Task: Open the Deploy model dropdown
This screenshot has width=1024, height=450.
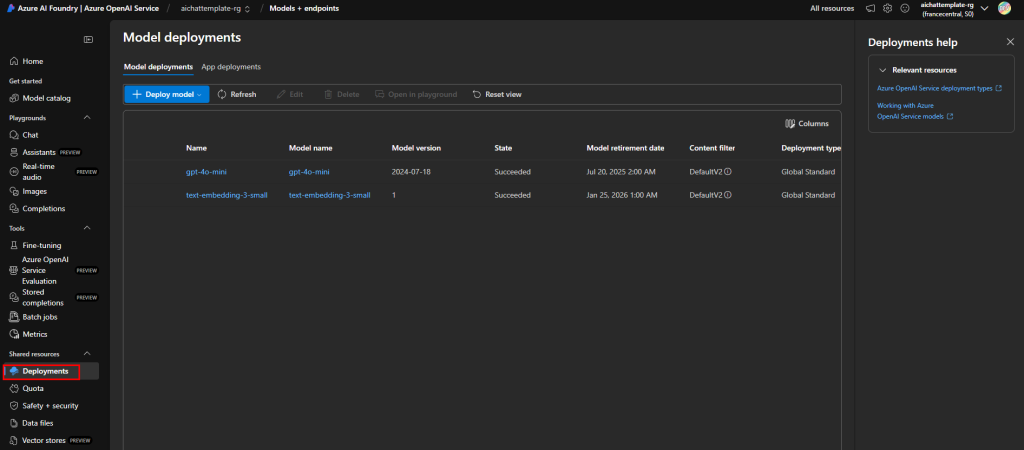Action: (167, 95)
